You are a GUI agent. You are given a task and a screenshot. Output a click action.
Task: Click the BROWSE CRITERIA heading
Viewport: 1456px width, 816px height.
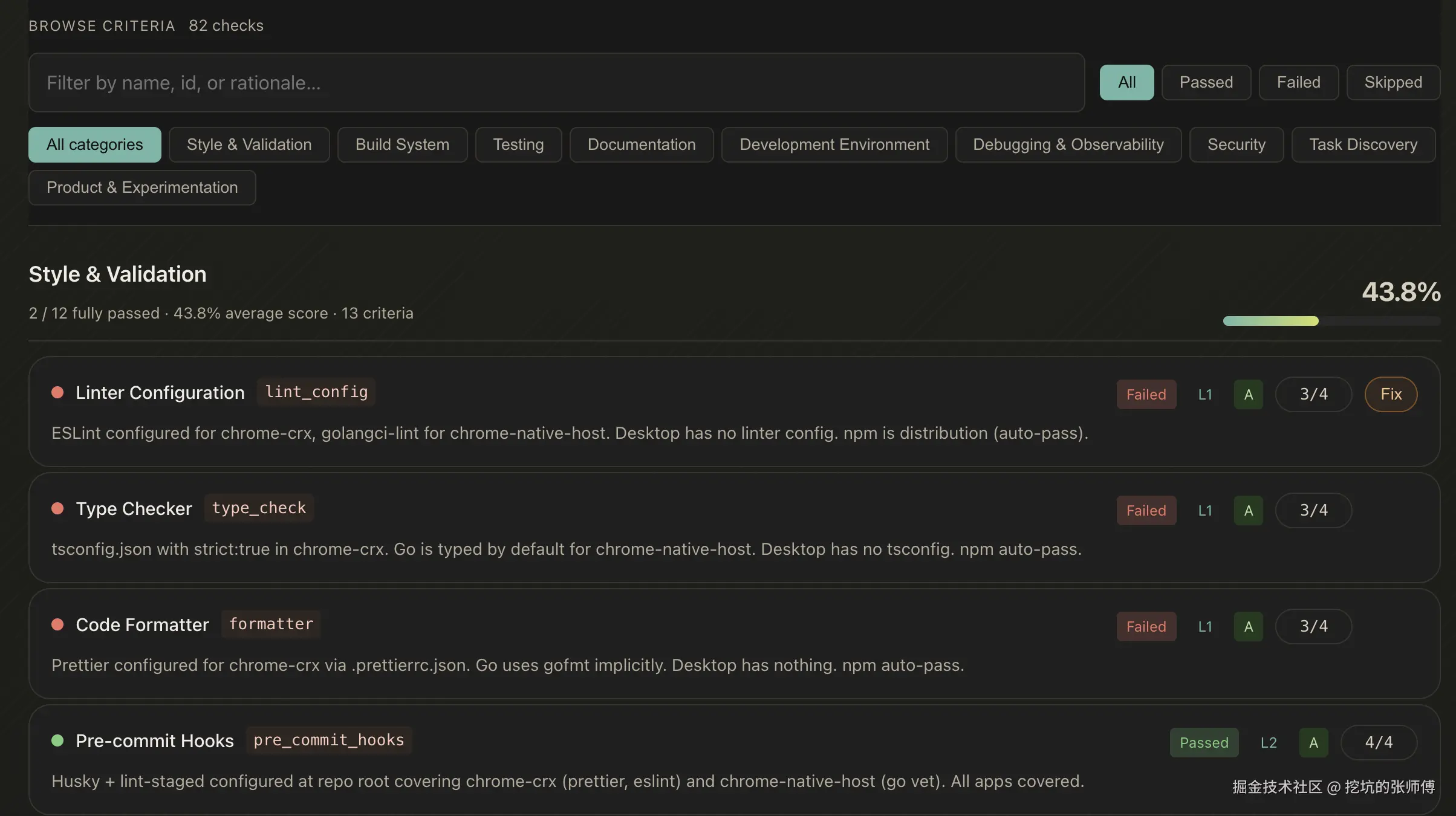[102, 26]
